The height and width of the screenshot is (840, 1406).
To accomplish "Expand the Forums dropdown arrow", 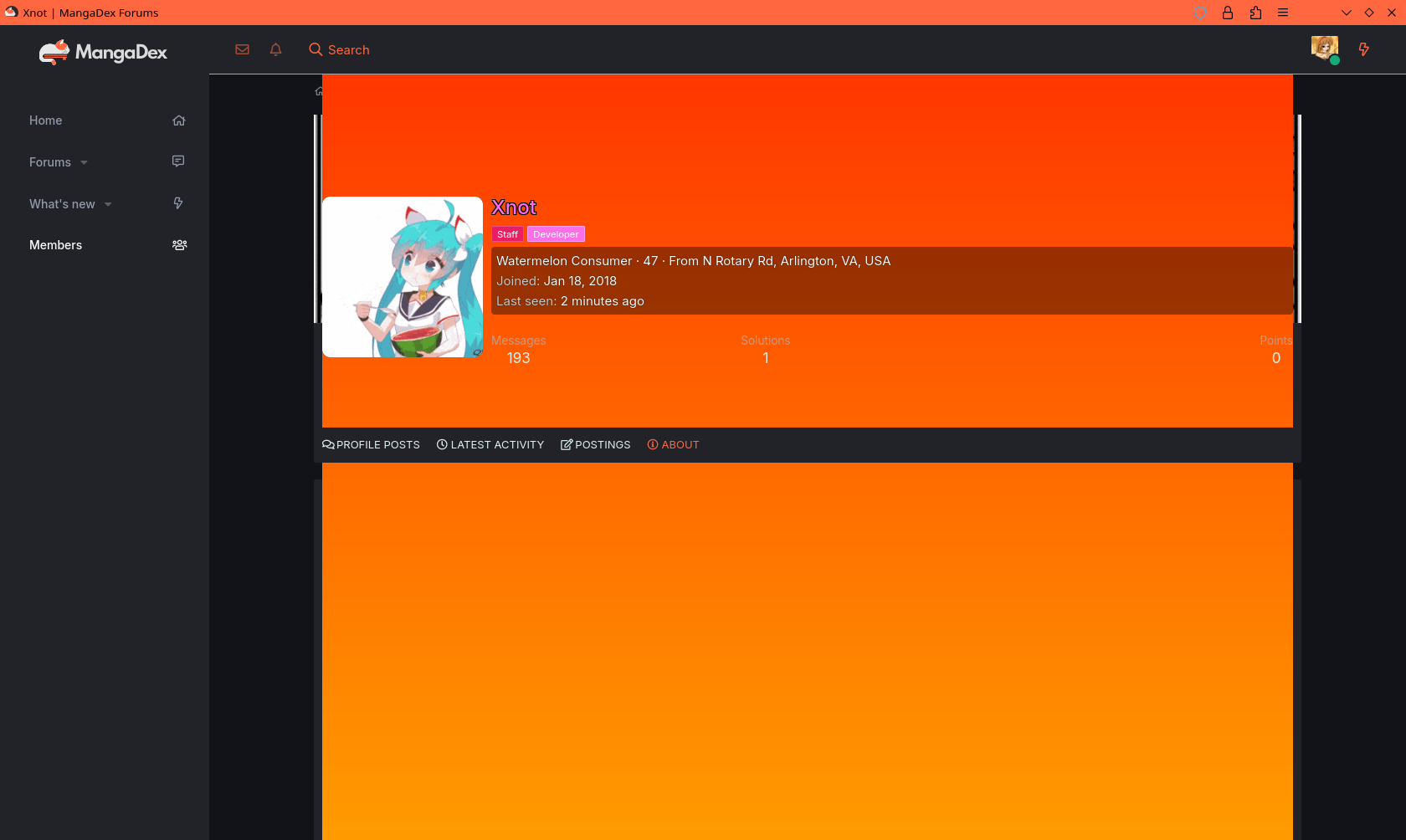I will 84,162.
